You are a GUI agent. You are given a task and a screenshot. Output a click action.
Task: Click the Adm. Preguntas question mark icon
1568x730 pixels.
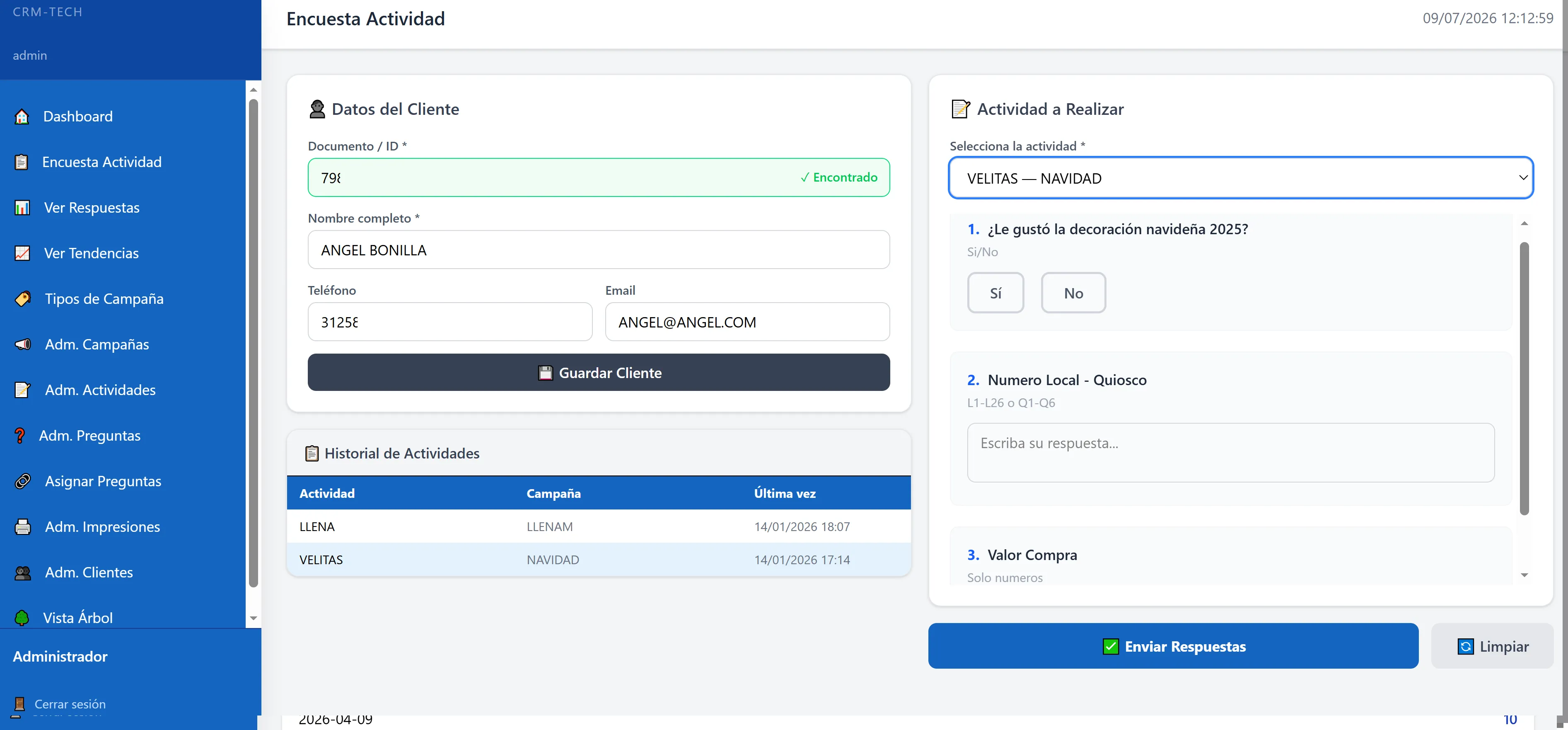point(20,436)
